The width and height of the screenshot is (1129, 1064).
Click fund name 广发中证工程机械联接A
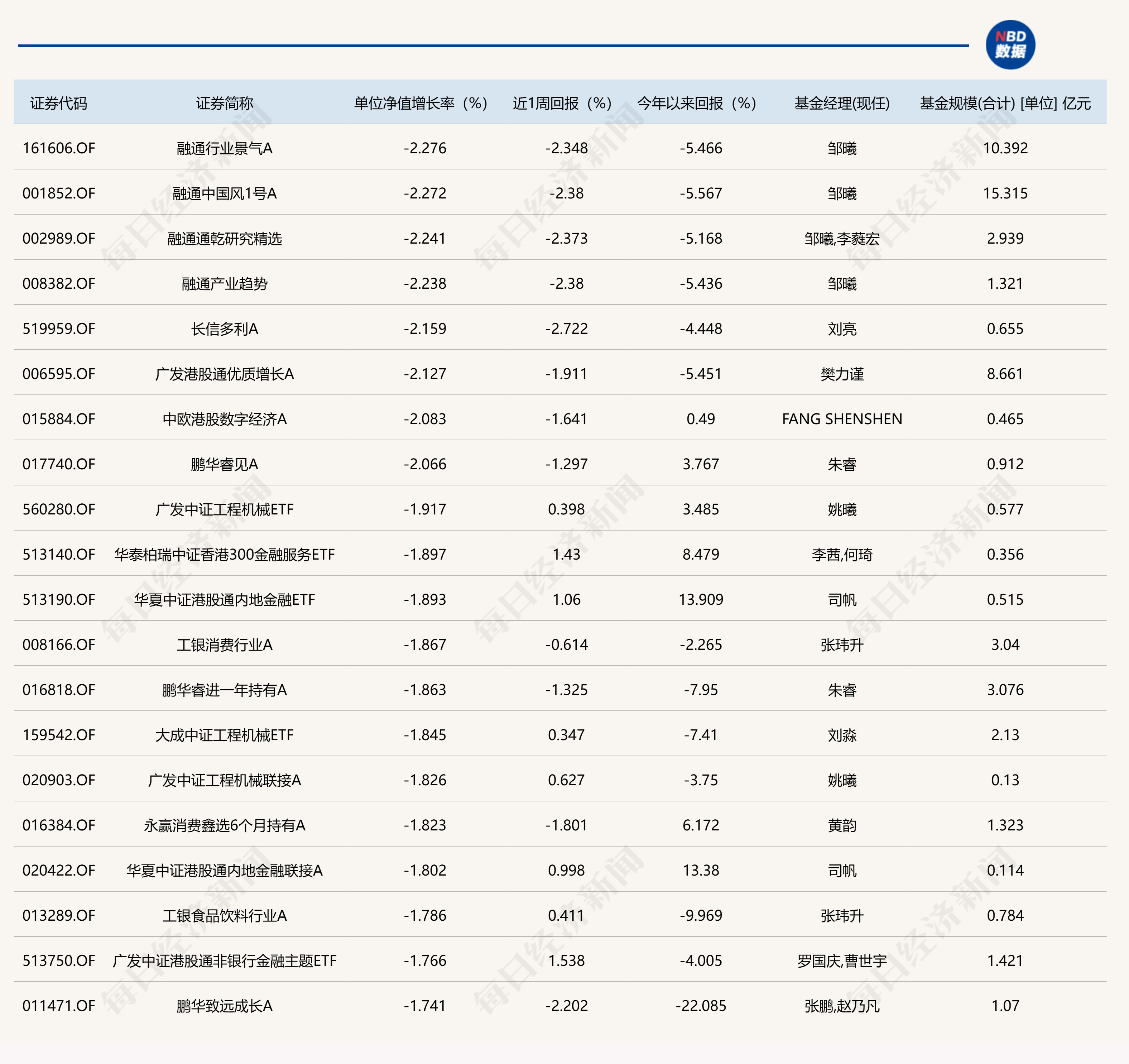224,780
